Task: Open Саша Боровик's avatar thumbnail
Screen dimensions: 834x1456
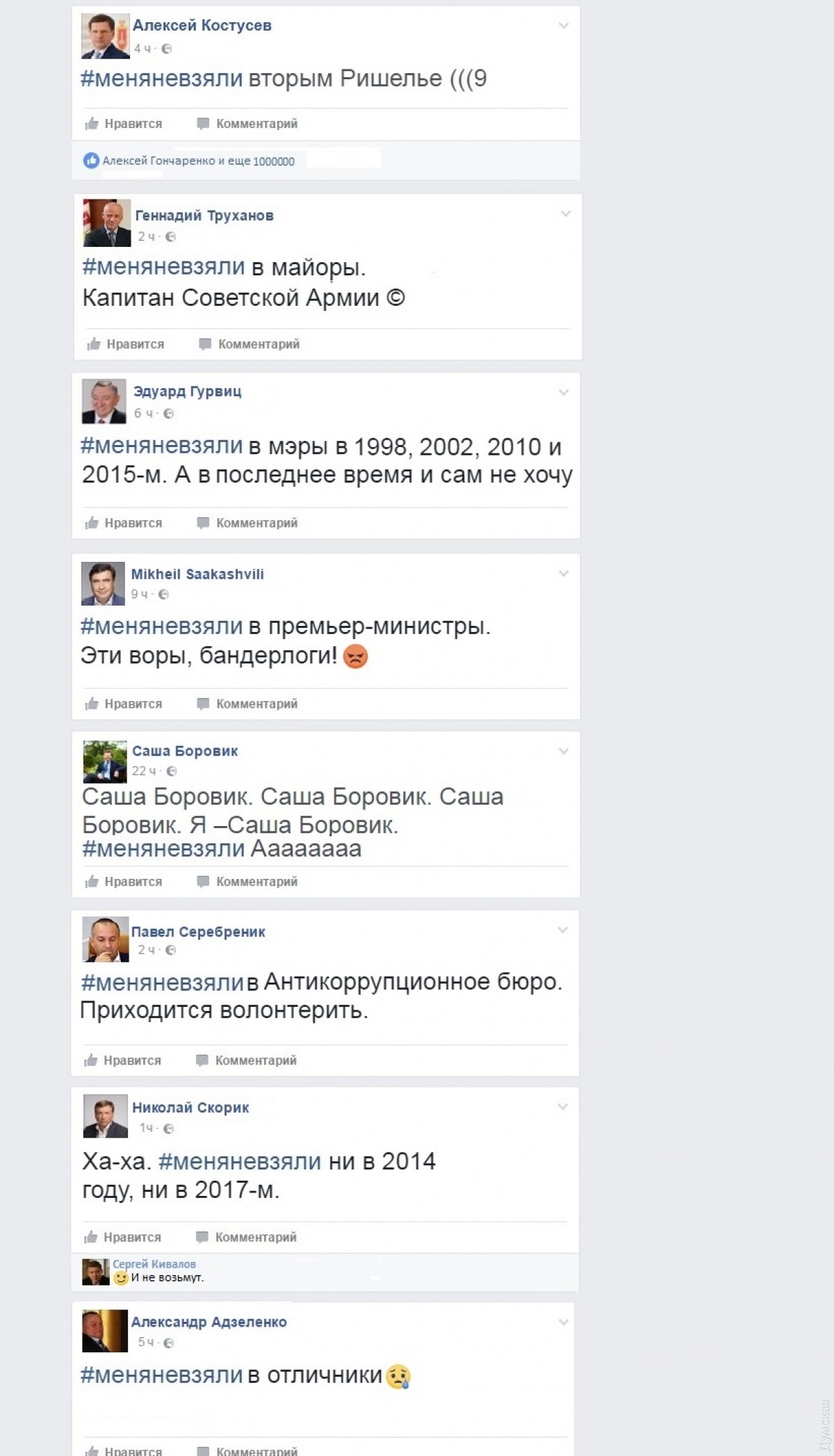Action: 105,761
